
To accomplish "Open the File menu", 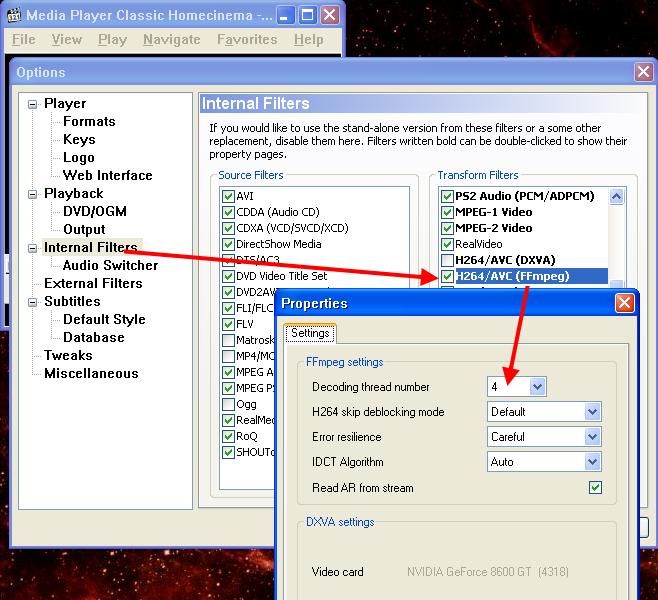I will pos(24,39).
